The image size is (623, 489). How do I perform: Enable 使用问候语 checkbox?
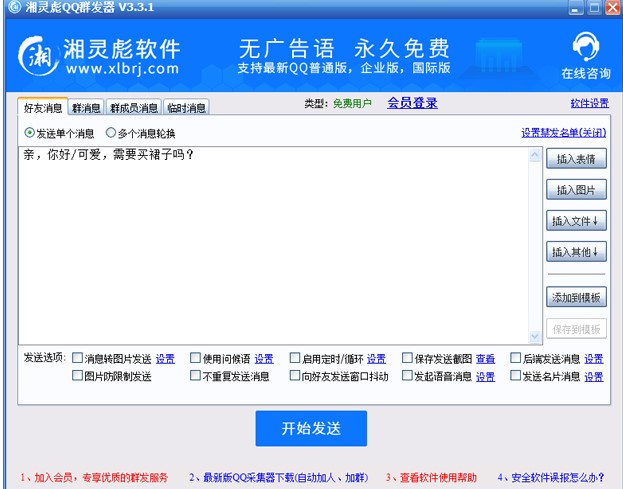(x=195, y=358)
